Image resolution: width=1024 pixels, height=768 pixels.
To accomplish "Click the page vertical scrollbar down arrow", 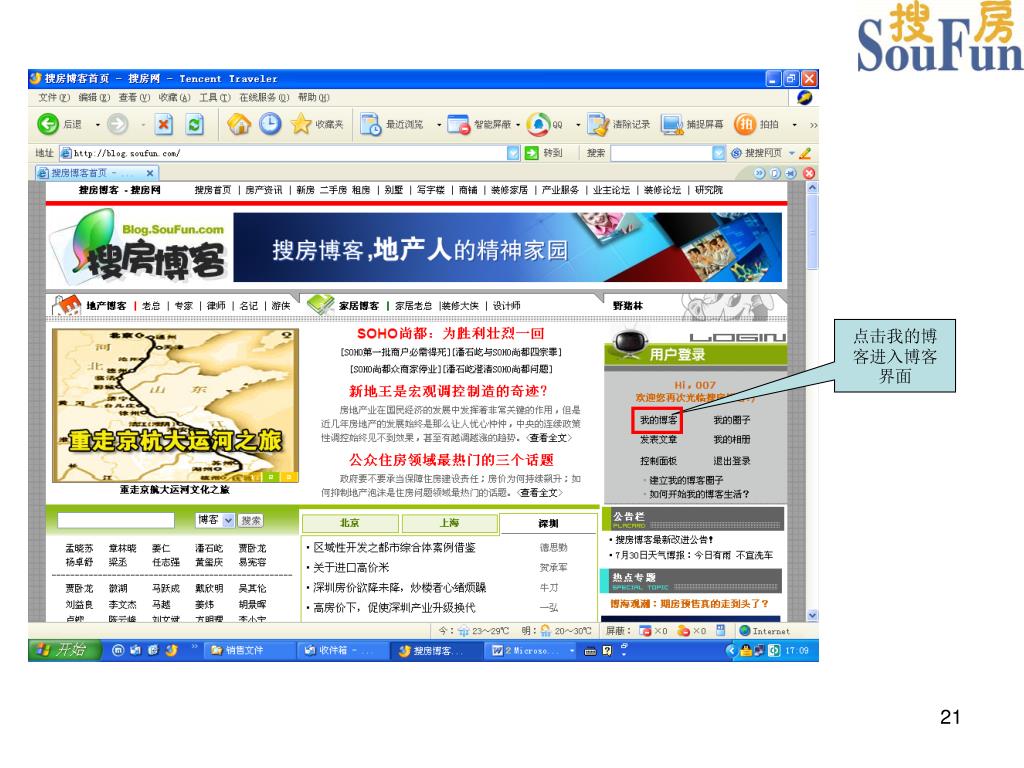I will coord(812,615).
